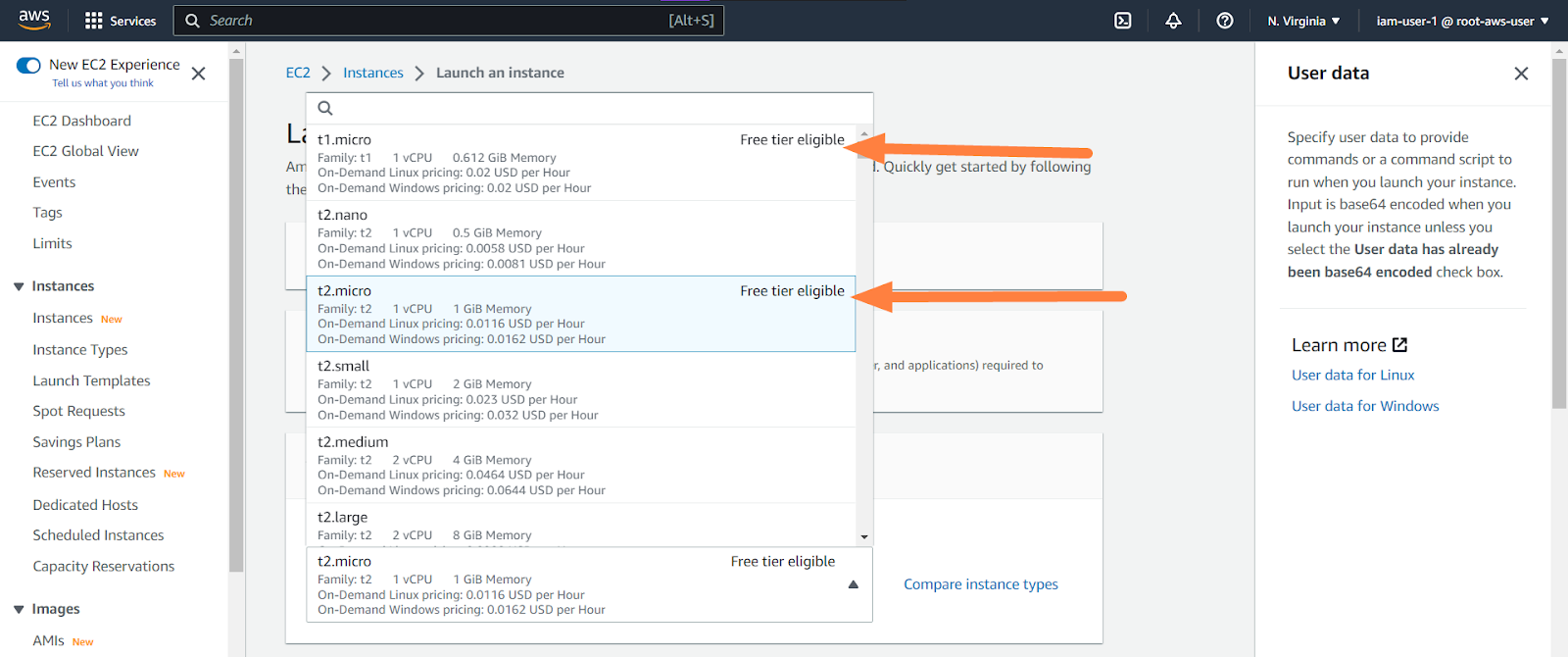
Task: Open the notifications bell
Action: coord(1173,21)
